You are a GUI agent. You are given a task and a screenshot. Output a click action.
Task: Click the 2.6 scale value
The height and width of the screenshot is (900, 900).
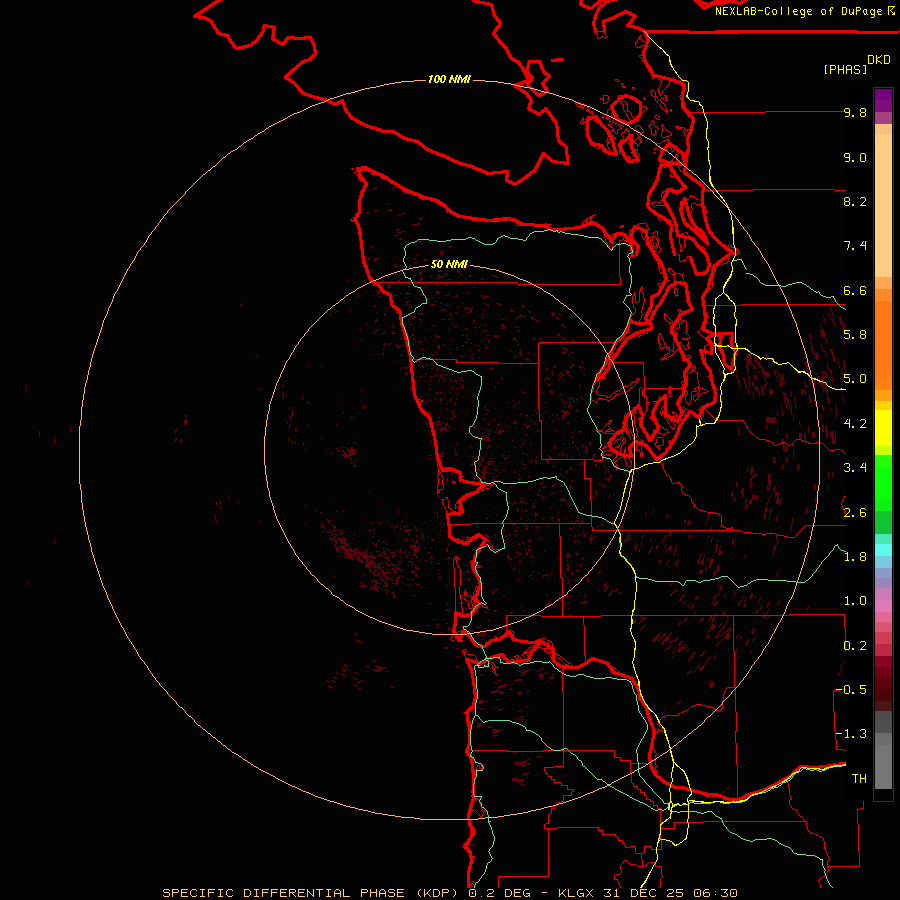pyautogui.click(x=855, y=512)
